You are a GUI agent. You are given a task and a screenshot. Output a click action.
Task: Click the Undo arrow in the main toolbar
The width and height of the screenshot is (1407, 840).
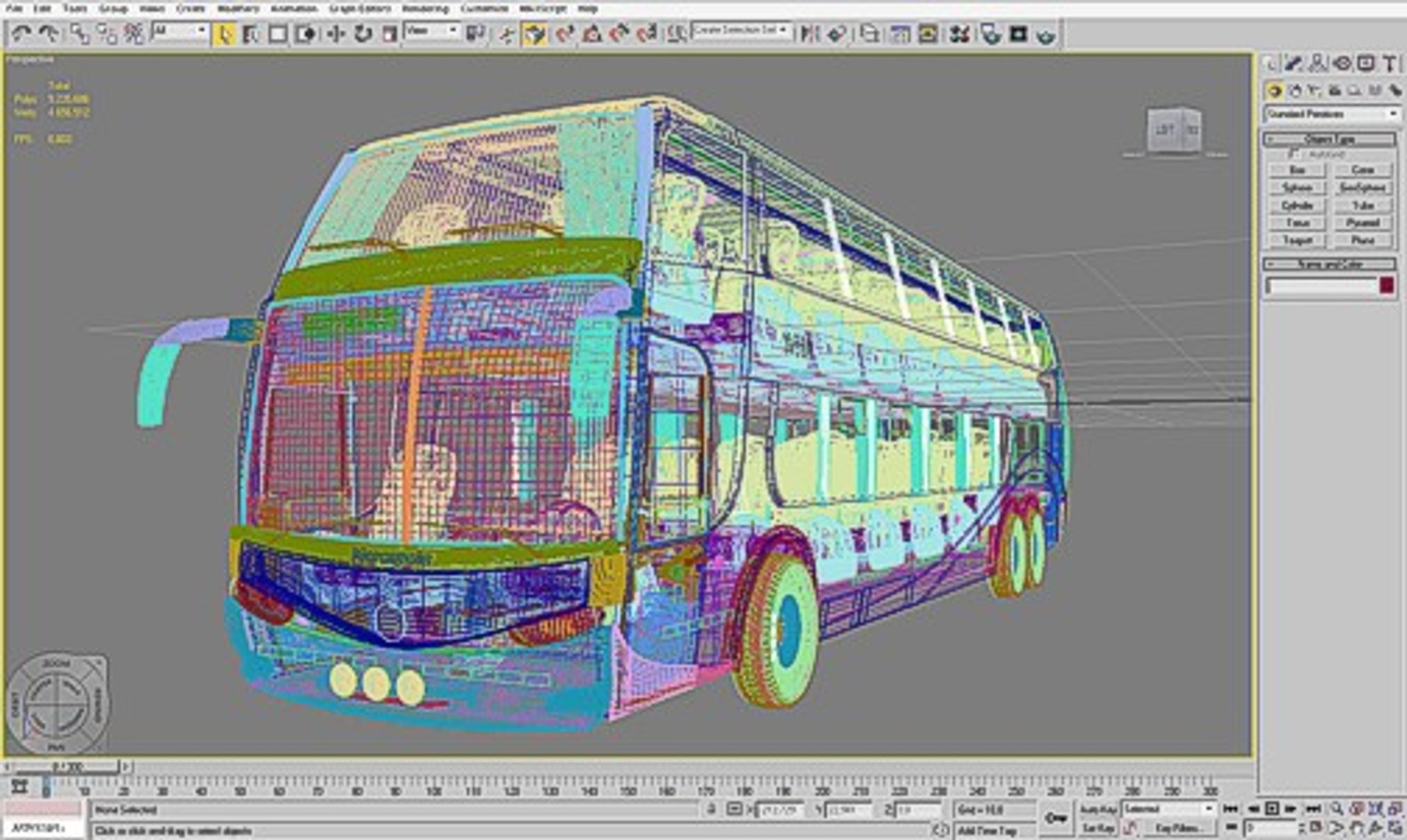[22, 33]
